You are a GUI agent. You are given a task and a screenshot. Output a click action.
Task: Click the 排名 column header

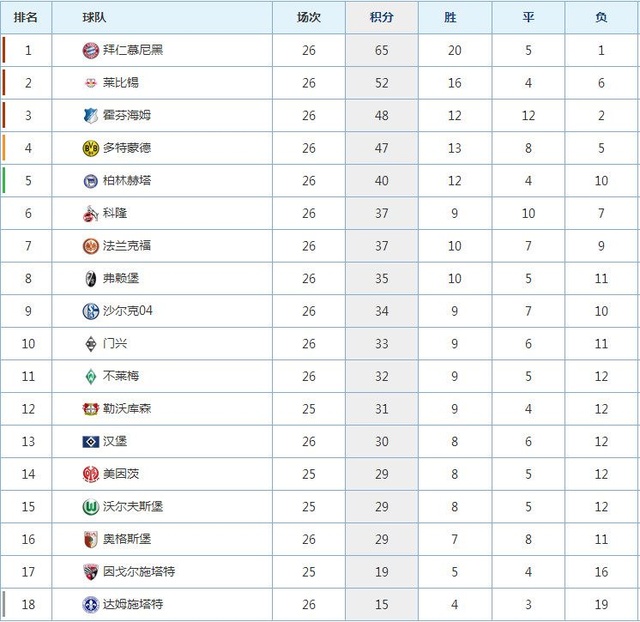pos(26,17)
